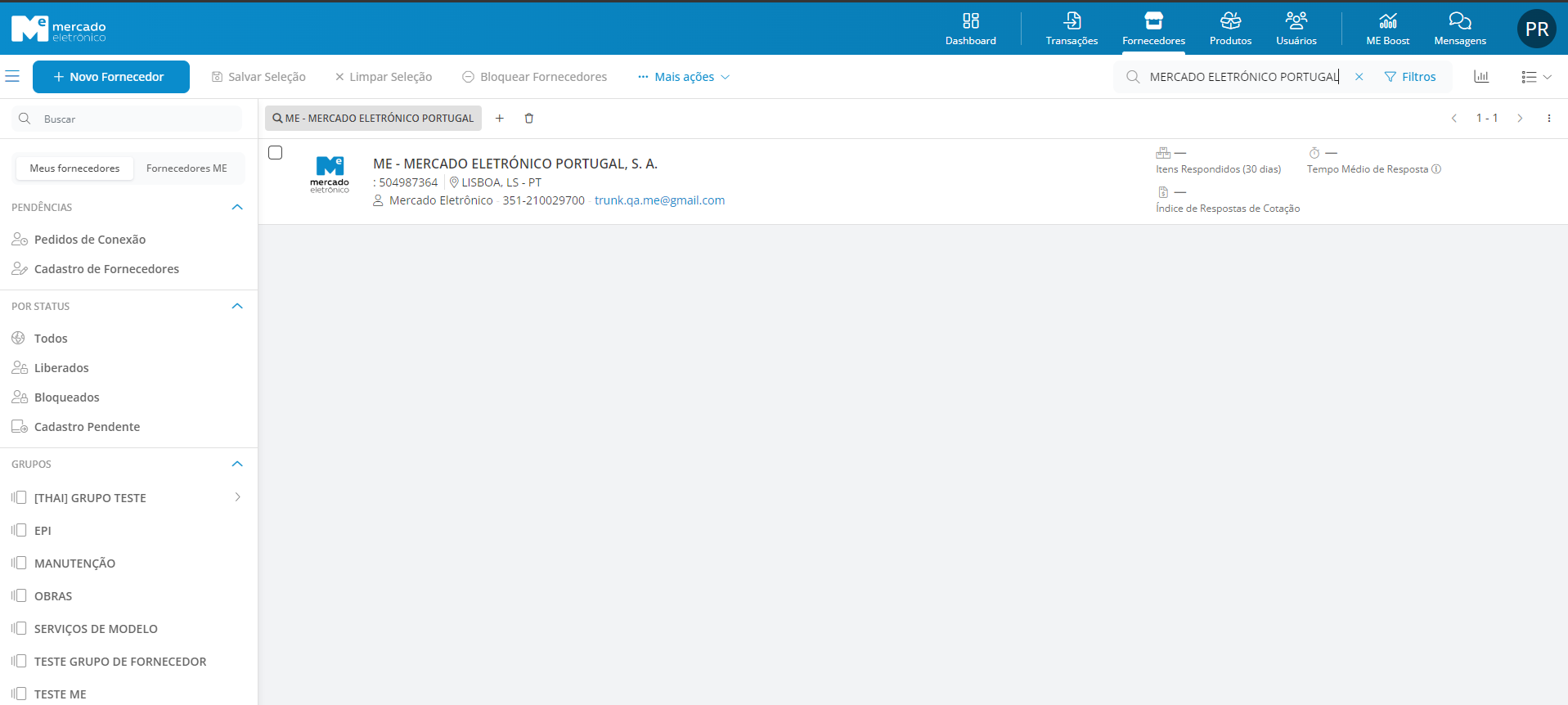Collapse the POR STATUS section
This screenshot has height=705, width=1568.
click(237, 306)
